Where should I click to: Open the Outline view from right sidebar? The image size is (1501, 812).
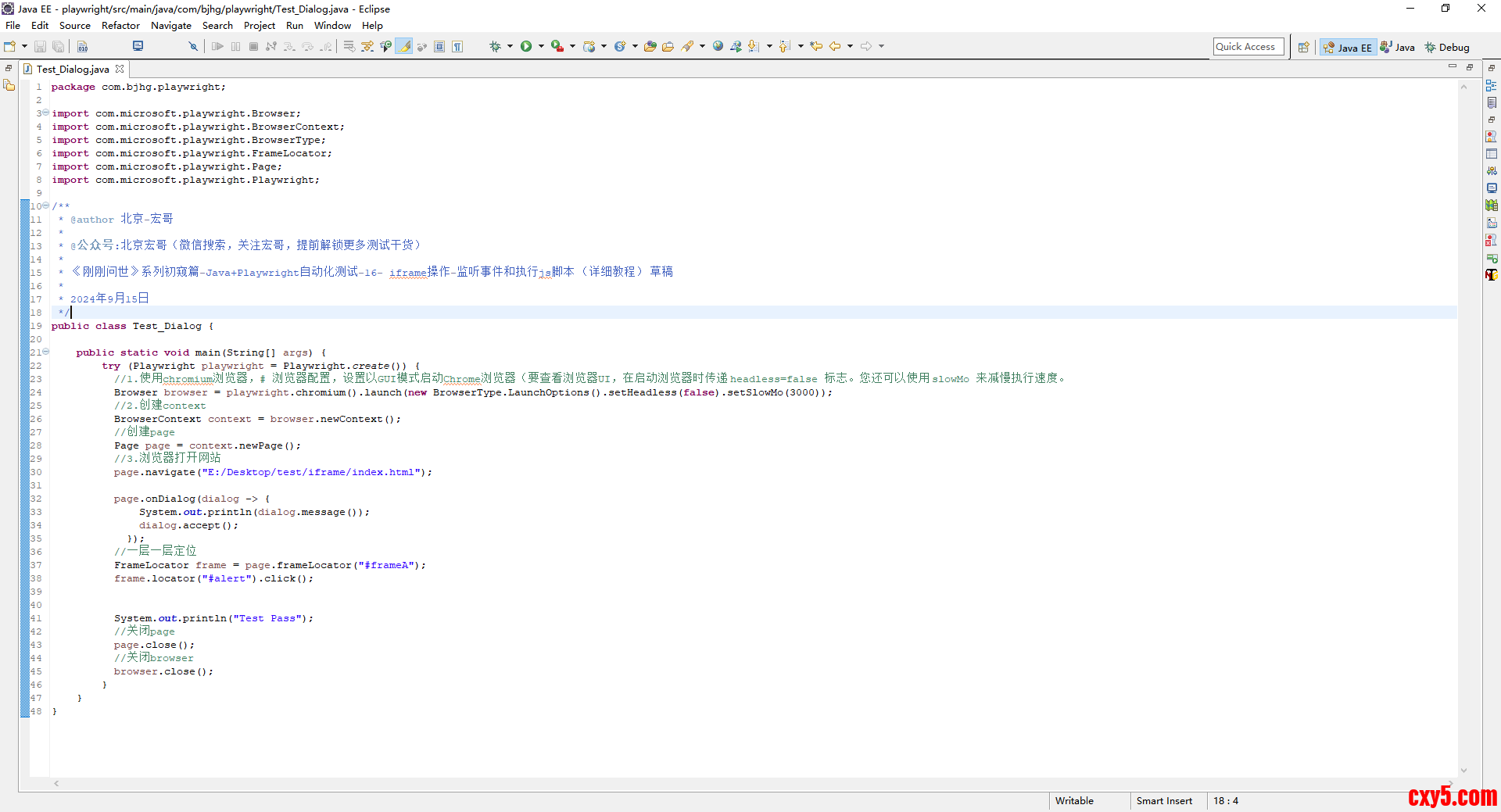click(1491, 86)
